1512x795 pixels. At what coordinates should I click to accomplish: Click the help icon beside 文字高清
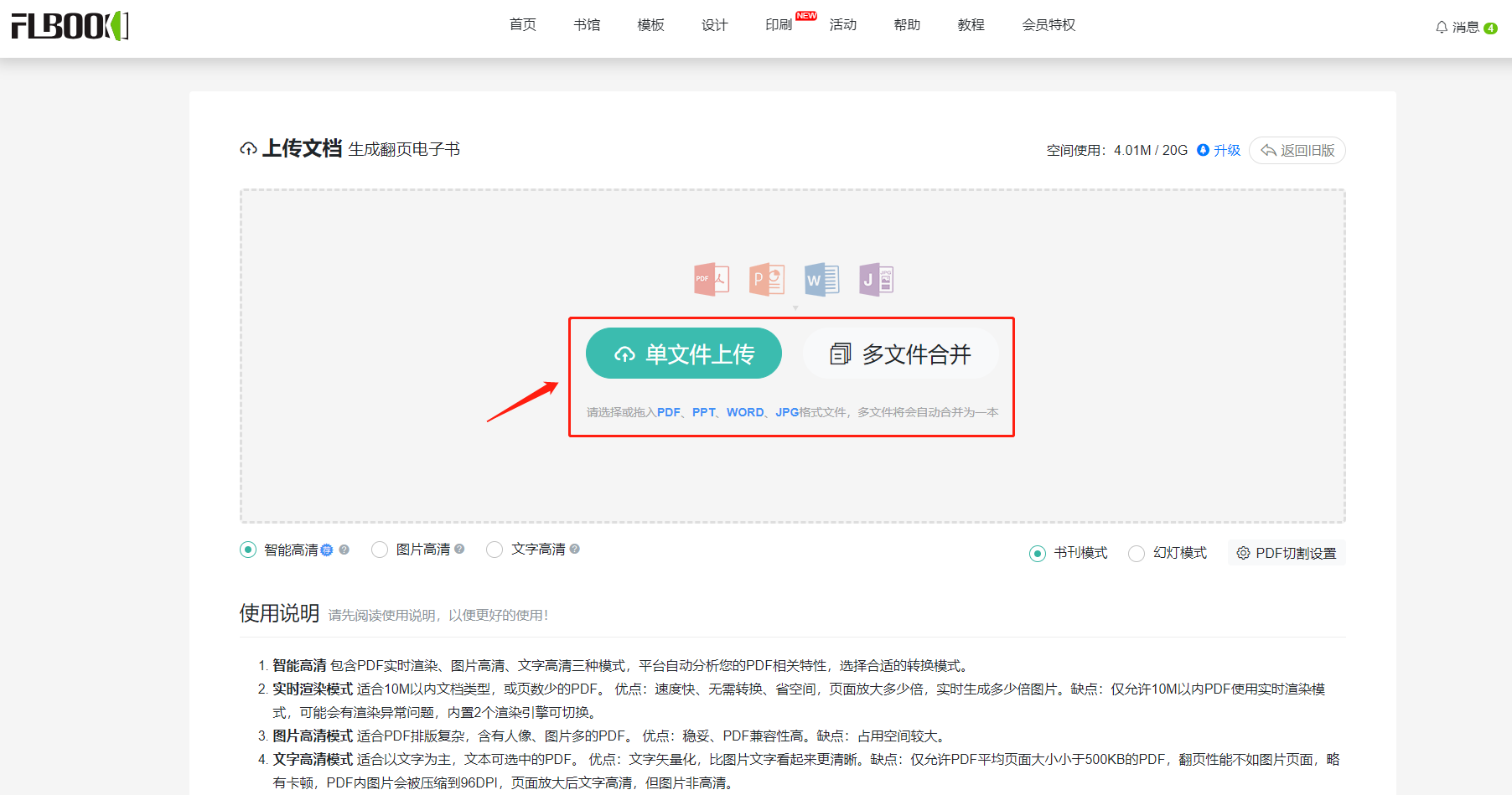click(x=575, y=549)
